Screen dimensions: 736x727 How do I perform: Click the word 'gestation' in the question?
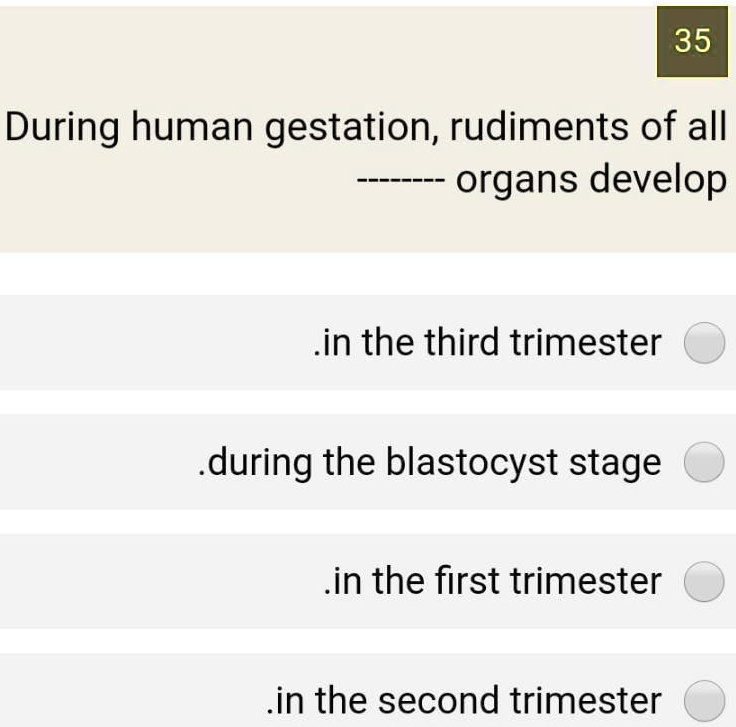(x=353, y=129)
